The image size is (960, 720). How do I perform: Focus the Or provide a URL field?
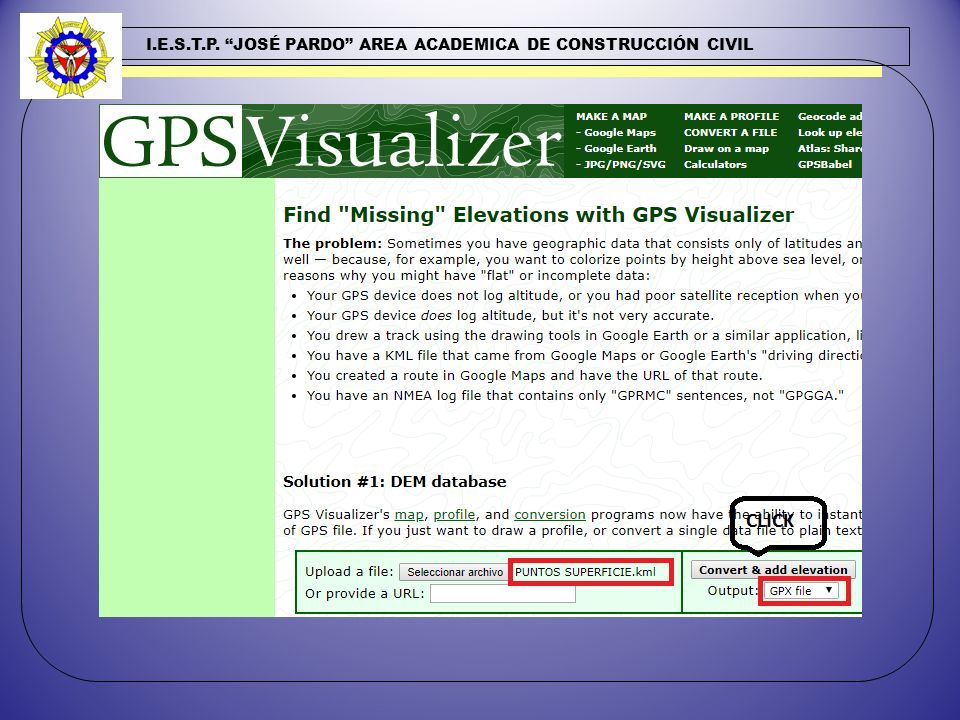503,594
